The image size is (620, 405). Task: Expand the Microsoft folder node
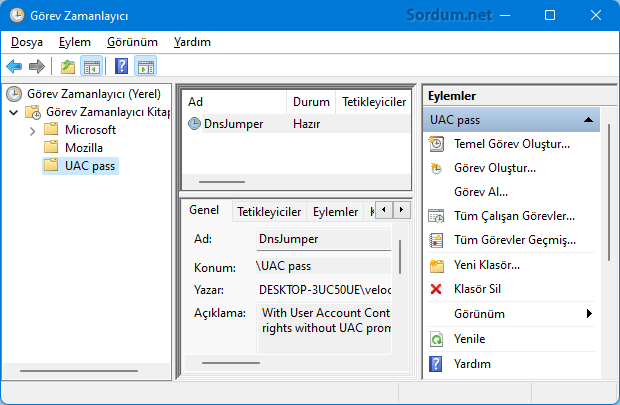tap(33, 131)
